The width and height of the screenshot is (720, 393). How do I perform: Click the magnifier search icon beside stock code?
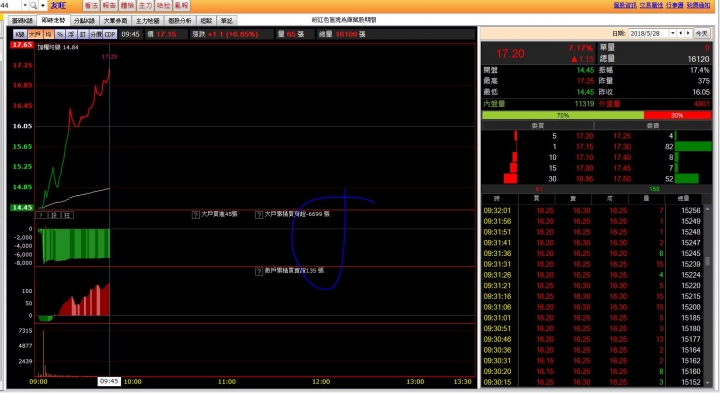tap(33, 6)
